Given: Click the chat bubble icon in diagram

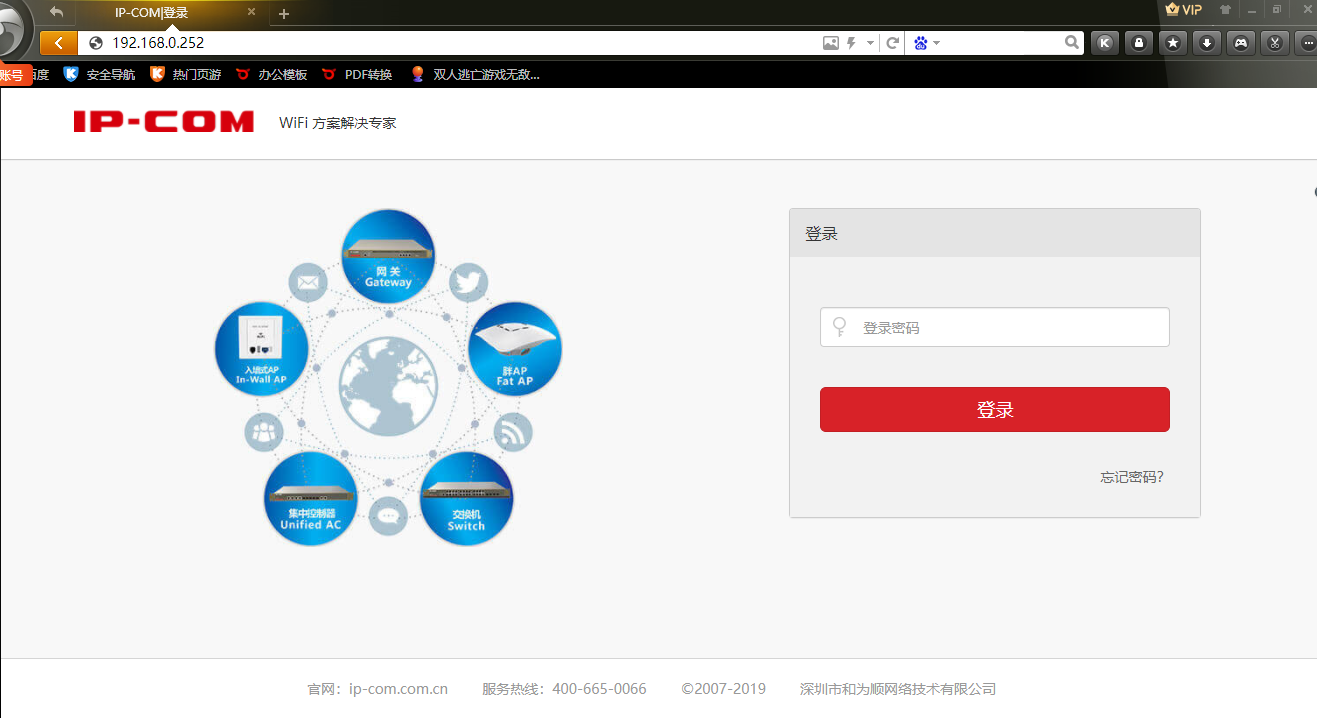Looking at the screenshot, I should [x=388, y=515].
